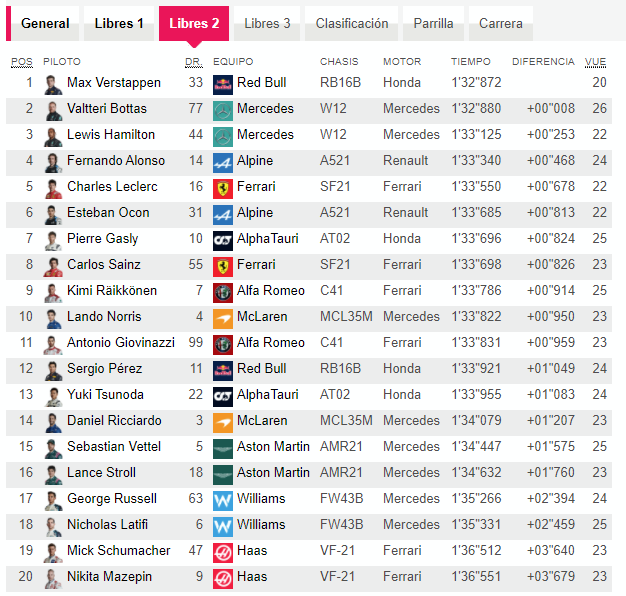Click the DR. column header
The width and height of the screenshot is (626, 596).
pyautogui.click(x=194, y=62)
